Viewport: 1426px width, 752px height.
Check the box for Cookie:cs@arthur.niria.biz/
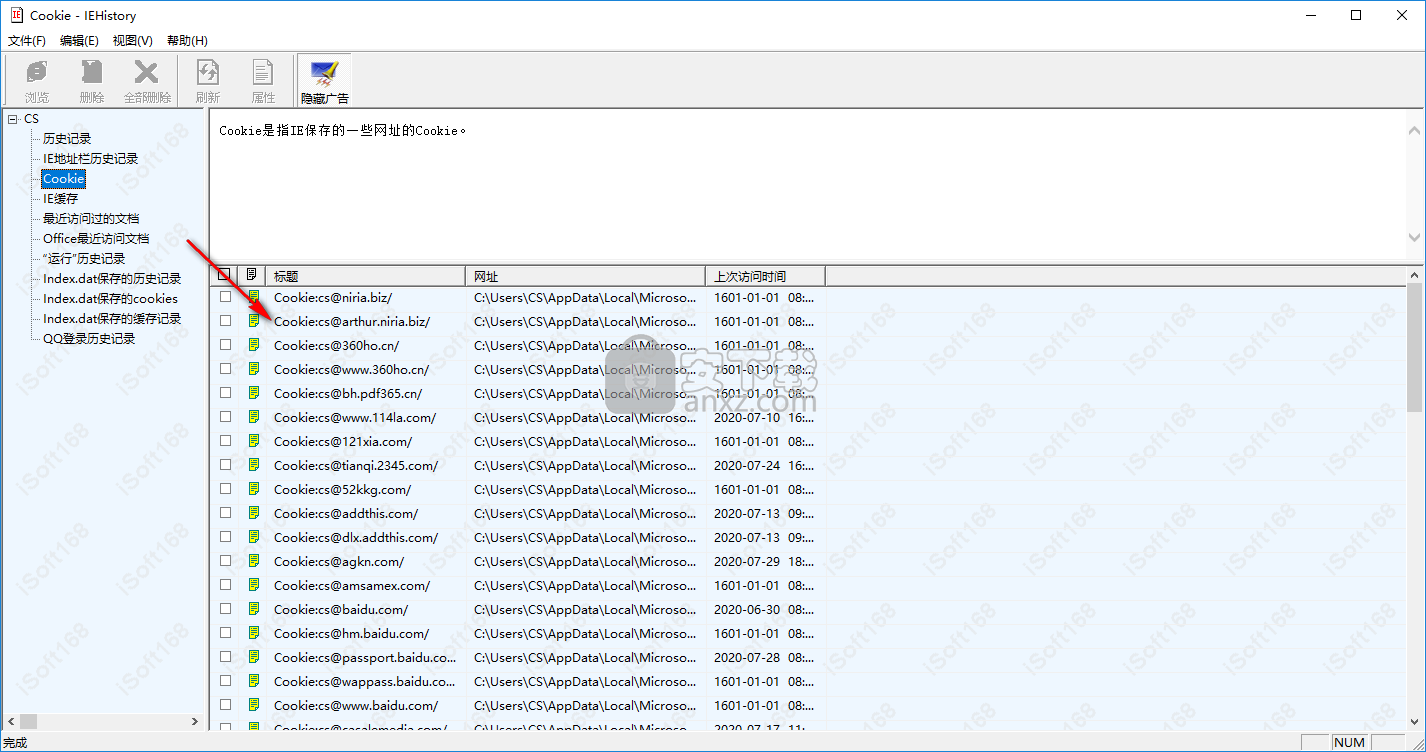(226, 321)
